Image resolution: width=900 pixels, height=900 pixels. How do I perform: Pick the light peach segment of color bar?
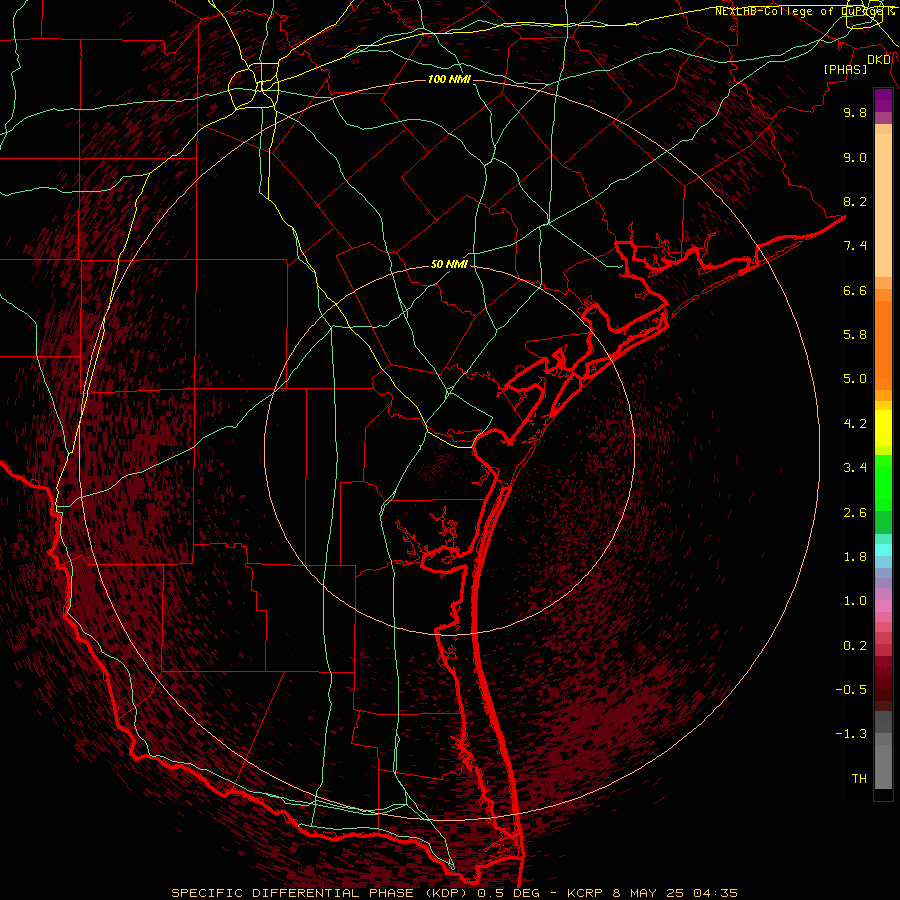point(883,205)
